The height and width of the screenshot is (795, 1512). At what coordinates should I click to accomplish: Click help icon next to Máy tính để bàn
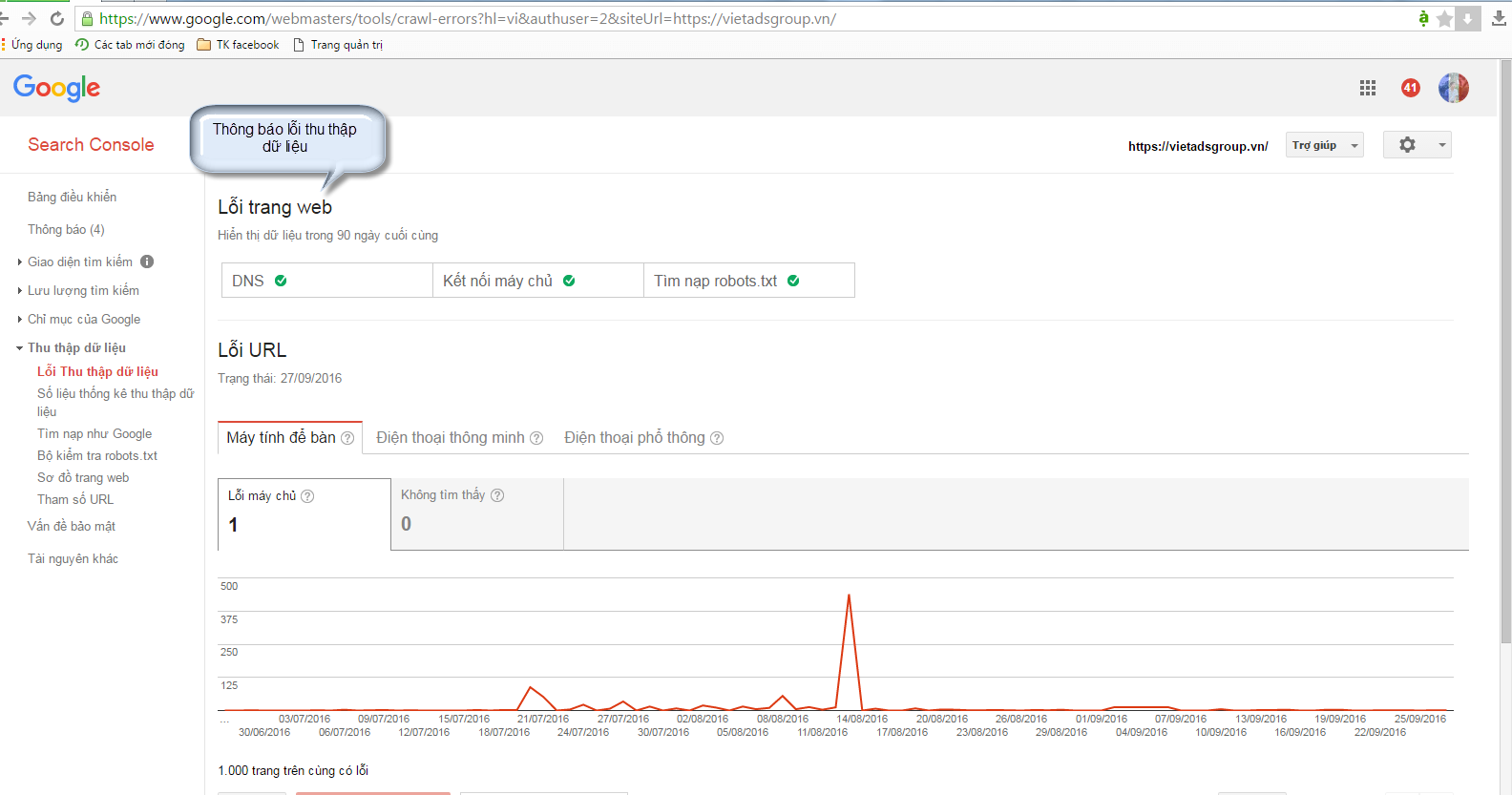347,438
